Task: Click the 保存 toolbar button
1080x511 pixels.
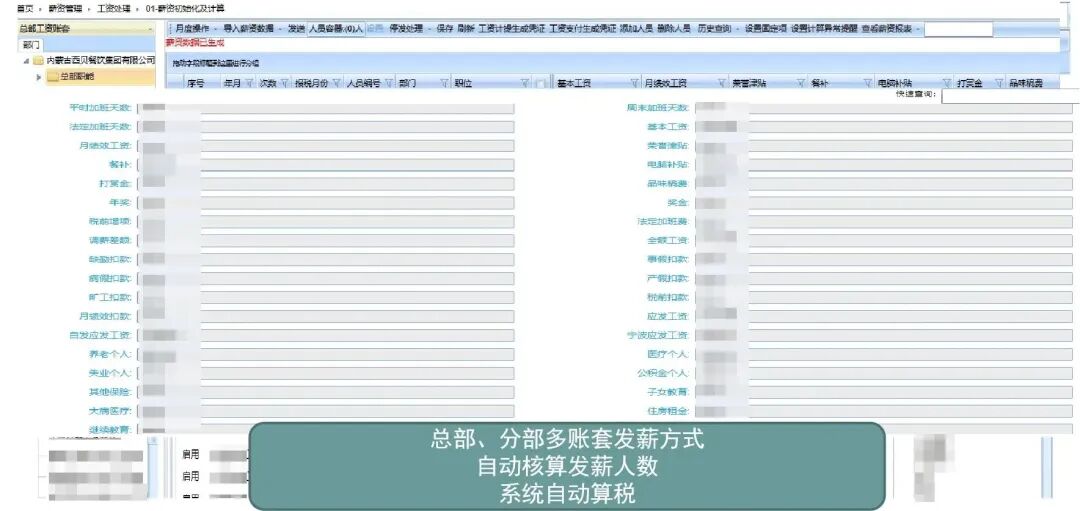Action: 445,29
